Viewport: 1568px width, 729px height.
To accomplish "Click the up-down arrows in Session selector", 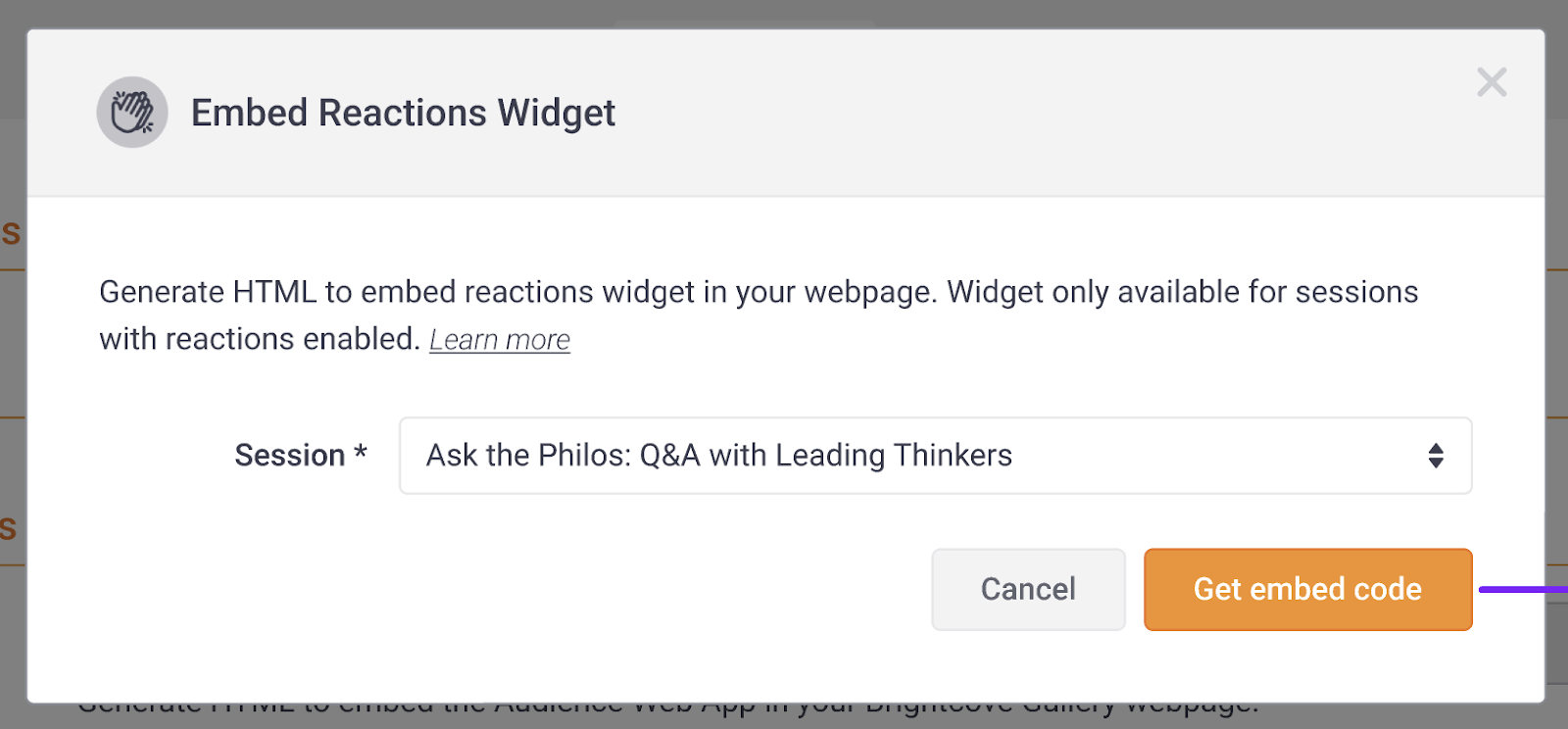I will (1436, 456).
